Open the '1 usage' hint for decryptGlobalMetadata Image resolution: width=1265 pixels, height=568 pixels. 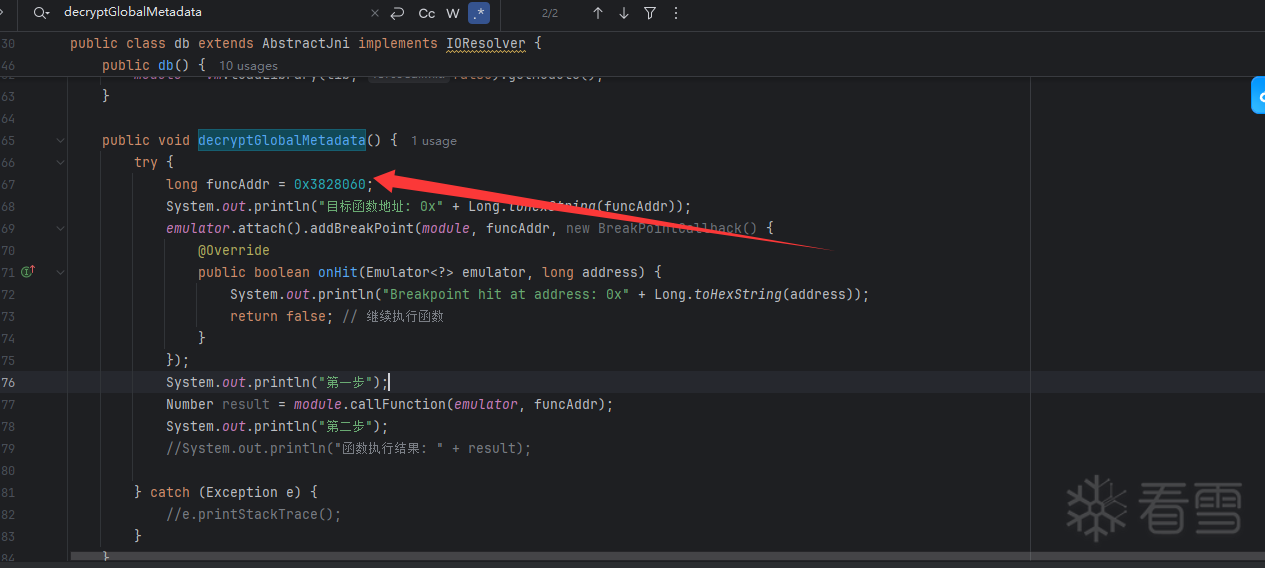434,141
